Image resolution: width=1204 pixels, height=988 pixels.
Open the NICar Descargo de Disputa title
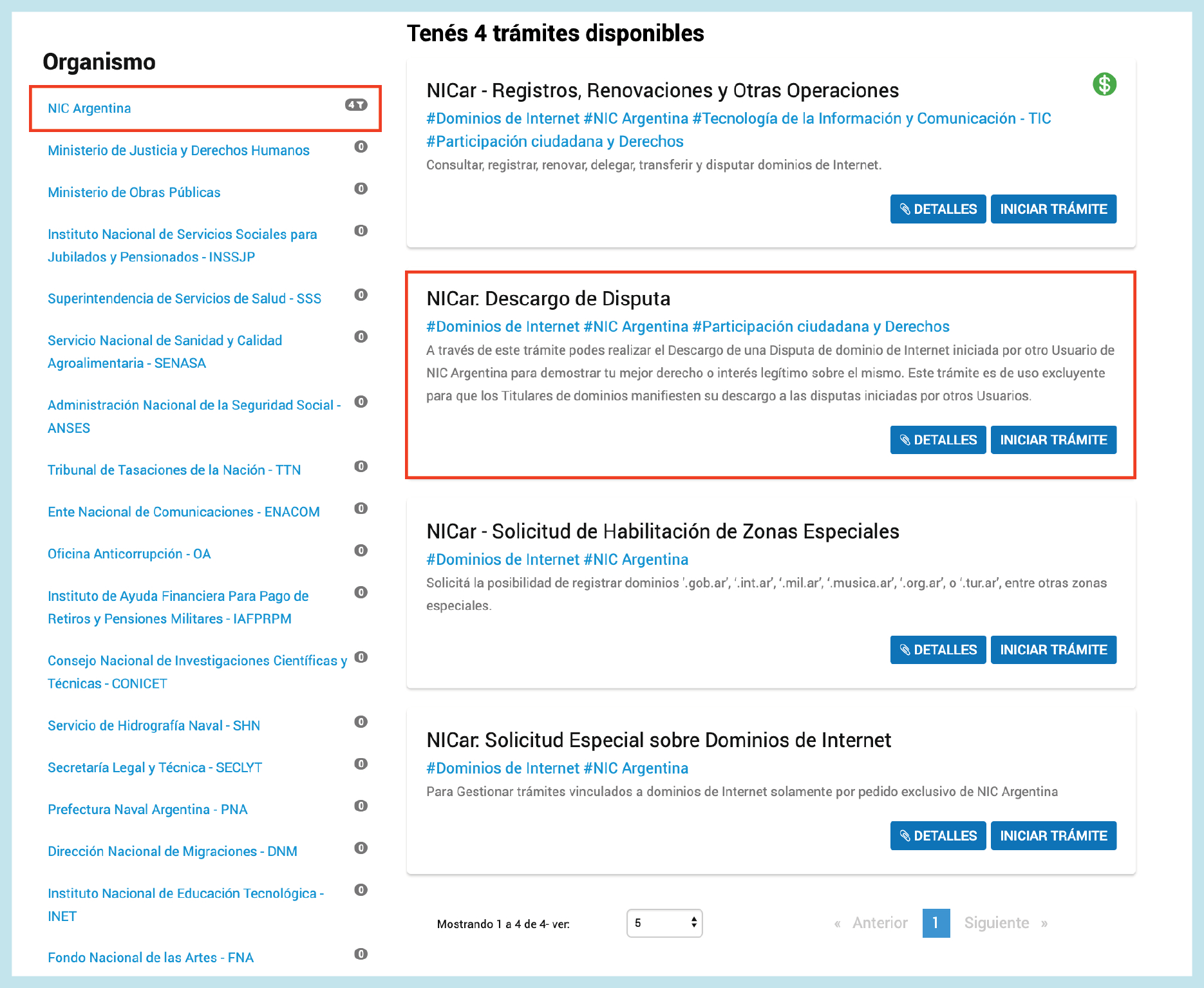pyautogui.click(x=548, y=299)
